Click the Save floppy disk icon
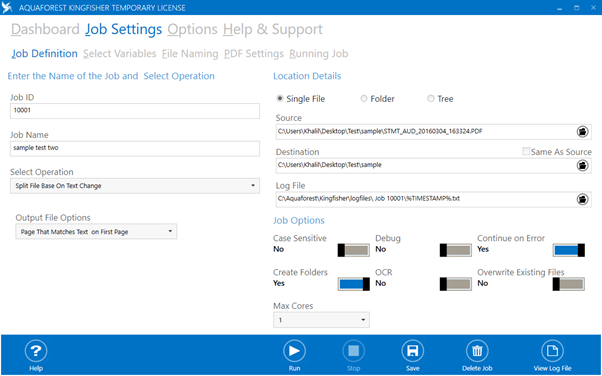Screen dimensions: 602x376 [412, 351]
